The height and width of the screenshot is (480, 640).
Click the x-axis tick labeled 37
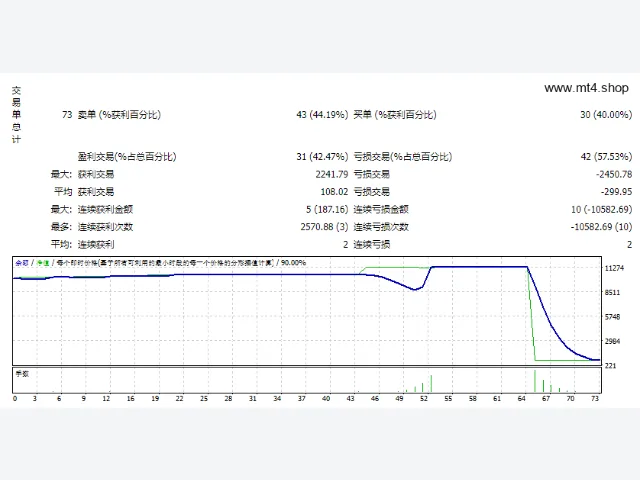point(302,398)
